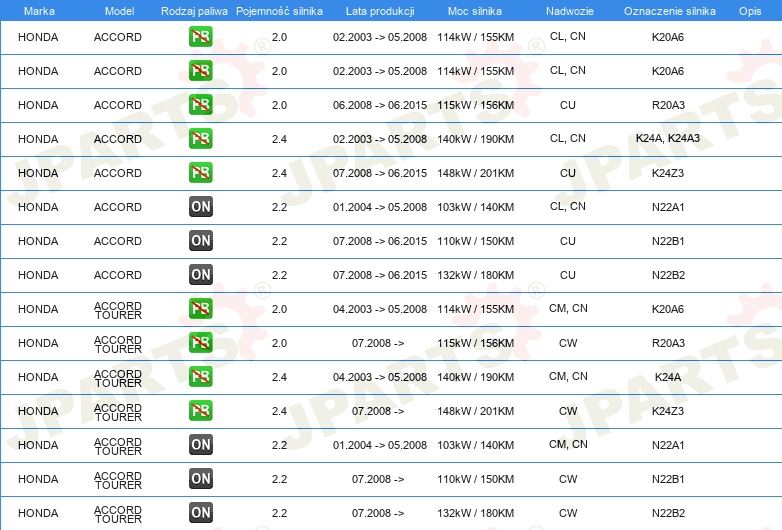Click the Opis column header
Image resolution: width=782 pixels, height=530 pixels.
pos(750,11)
